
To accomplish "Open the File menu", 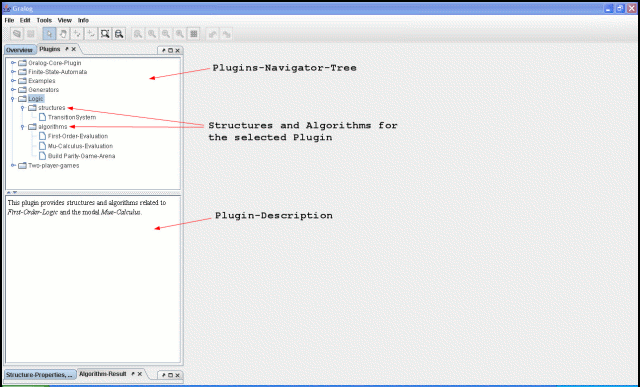I will pyautogui.click(x=9, y=20).
